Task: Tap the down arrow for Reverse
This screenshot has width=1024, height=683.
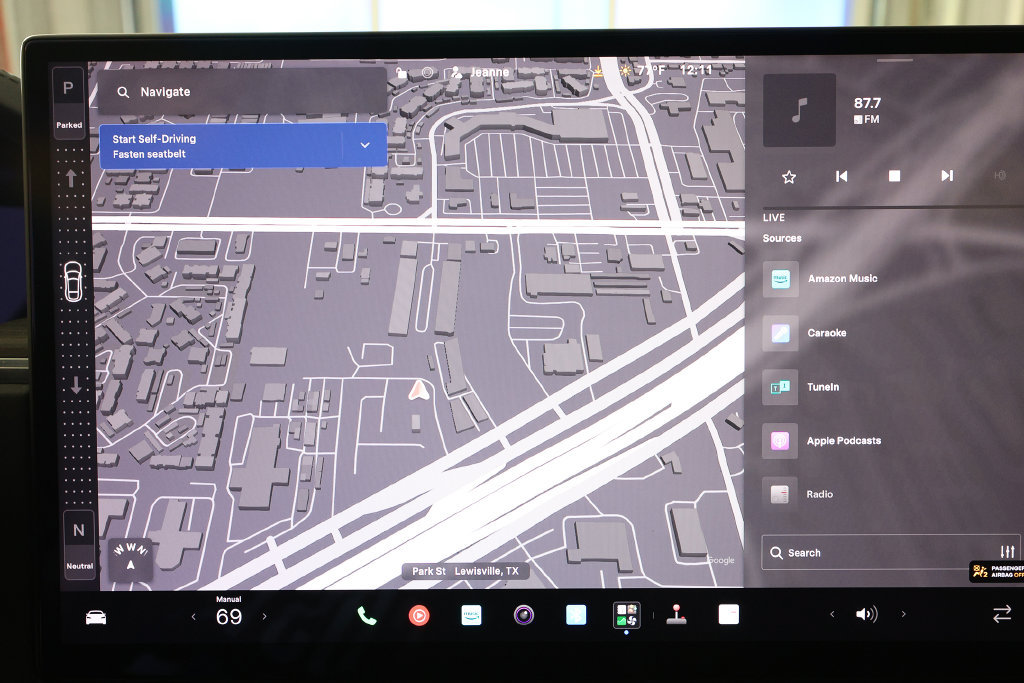Action: coord(76,385)
